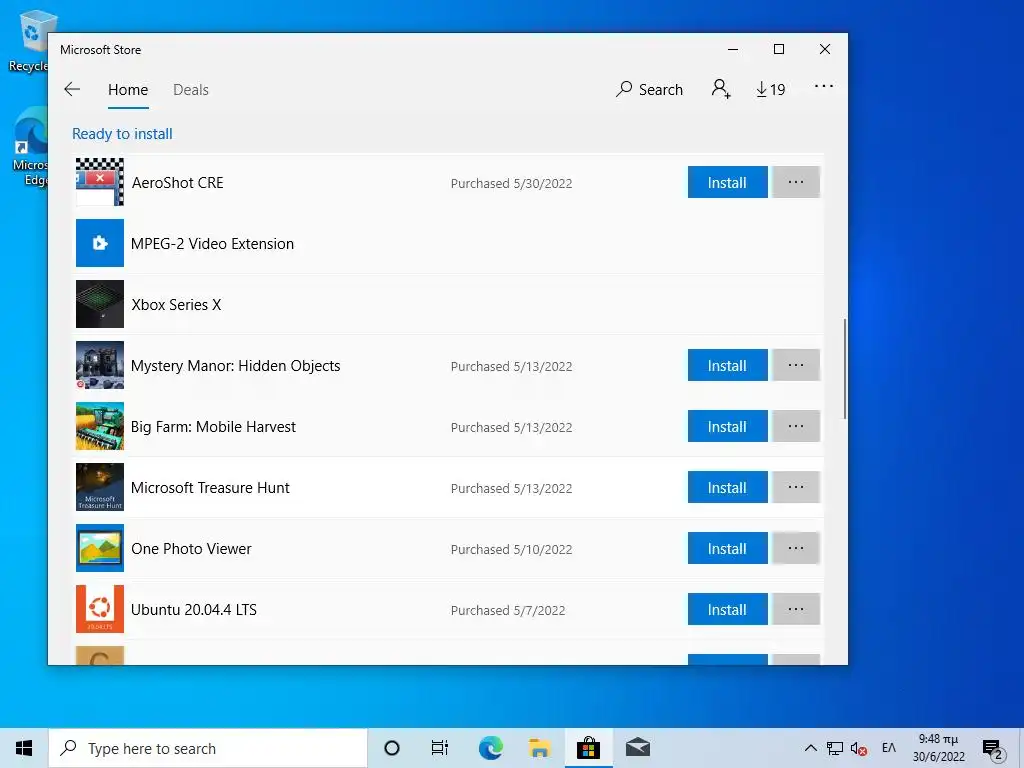The height and width of the screenshot is (768, 1024).
Task: Show hidden system tray icons
Action: coord(810,748)
